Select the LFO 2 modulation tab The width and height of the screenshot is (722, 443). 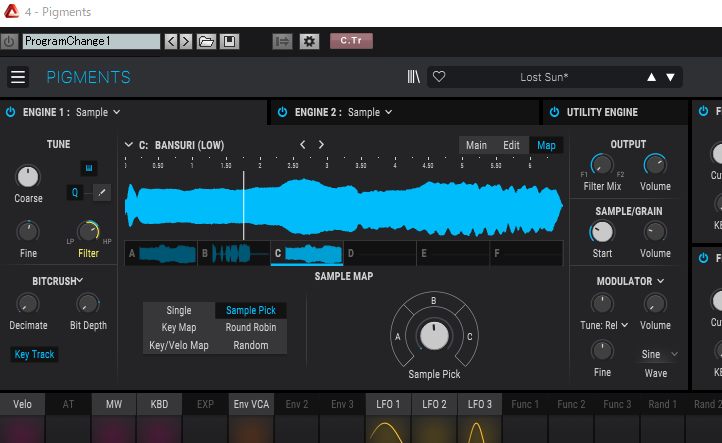pyautogui.click(x=434, y=404)
